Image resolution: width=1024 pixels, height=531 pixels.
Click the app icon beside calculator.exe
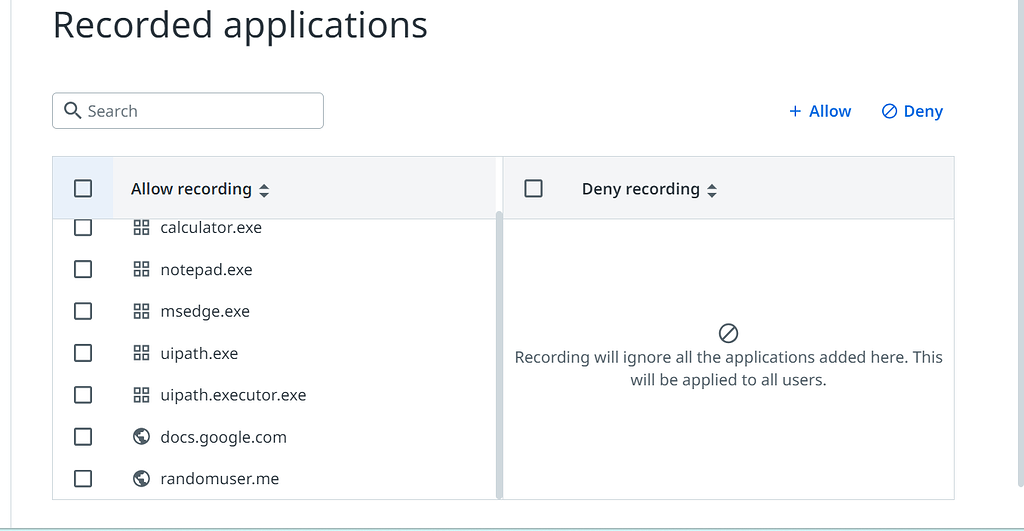[x=141, y=228]
